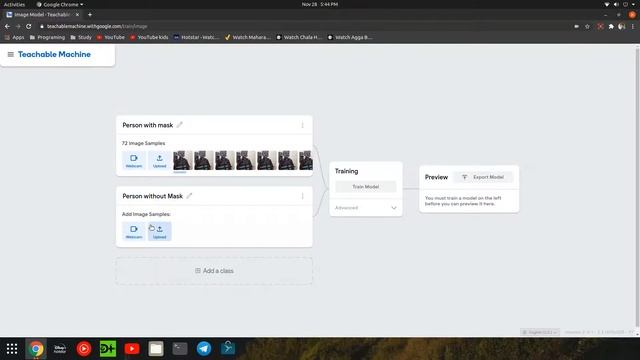Click the Add Image Samples label
This screenshot has width=640, height=360.
point(146,214)
